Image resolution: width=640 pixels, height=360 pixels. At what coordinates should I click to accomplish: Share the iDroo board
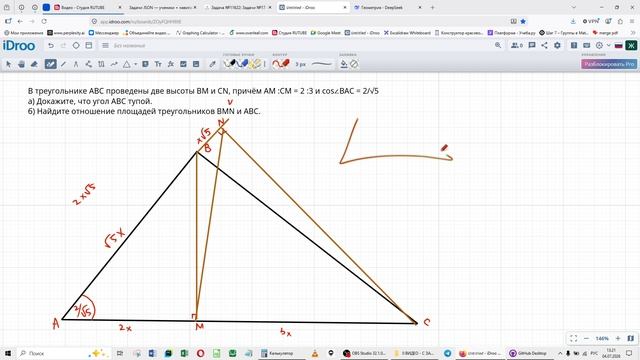[544, 45]
